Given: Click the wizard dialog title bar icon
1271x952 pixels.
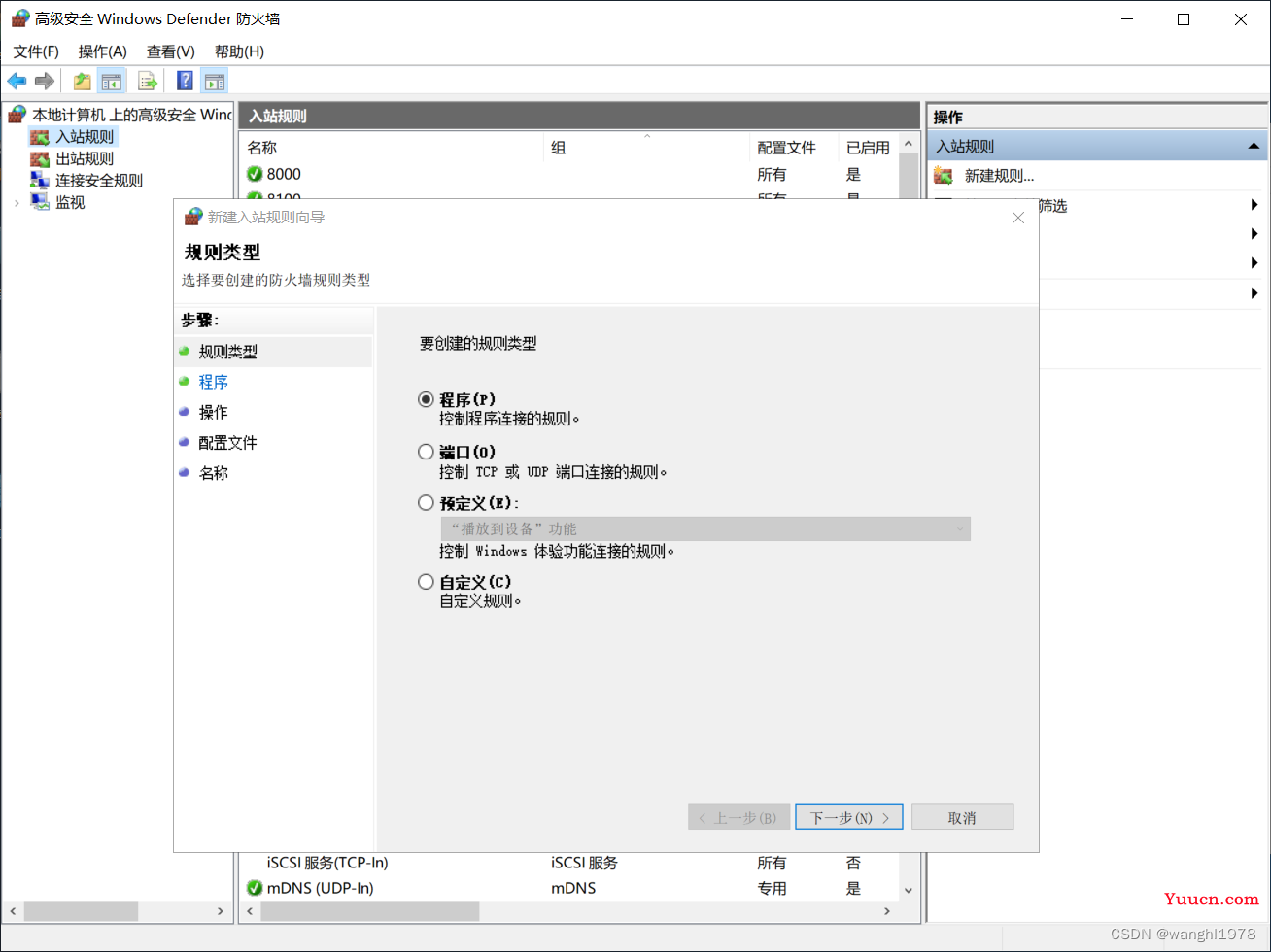Looking at the screenshot, I should 193,217.
